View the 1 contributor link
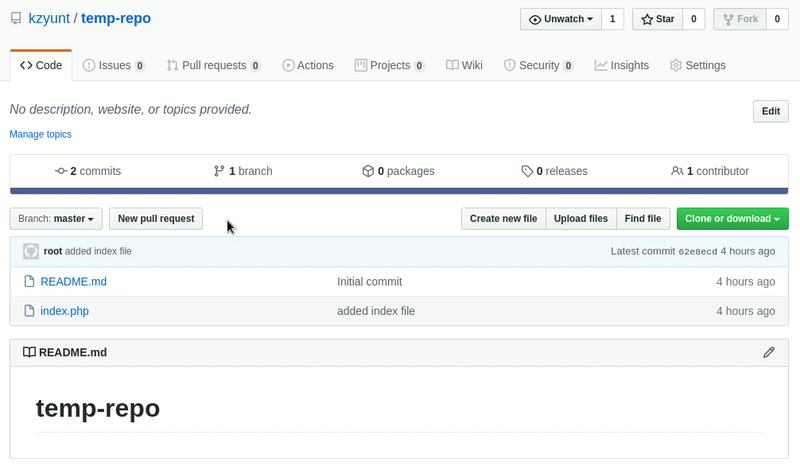This screenshot has height=474, width=800. click(x=710, y=171)
